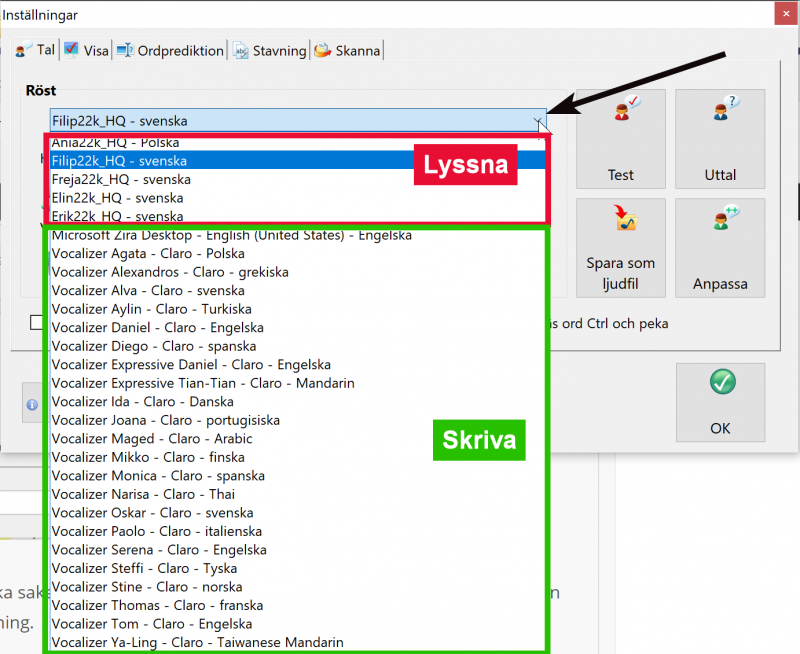800x654 pixels.
Task: Select Vocalizer Agata - Claro - Polska
Action: click(x=297, y=254)
